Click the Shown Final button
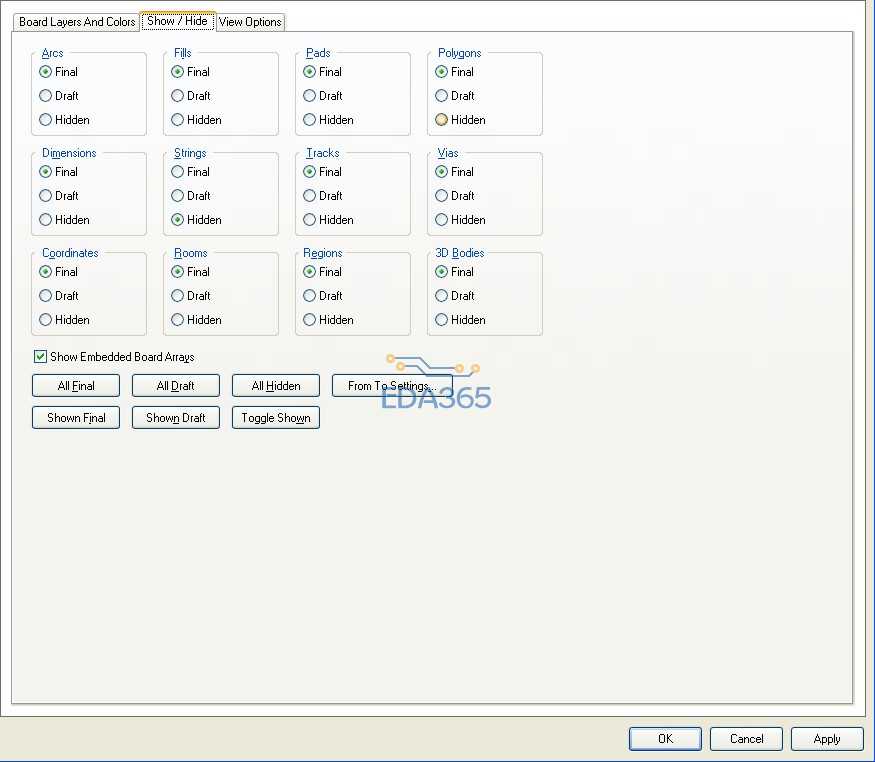The height and width of the screenshot is (762, 875). [x=76, y=417]
